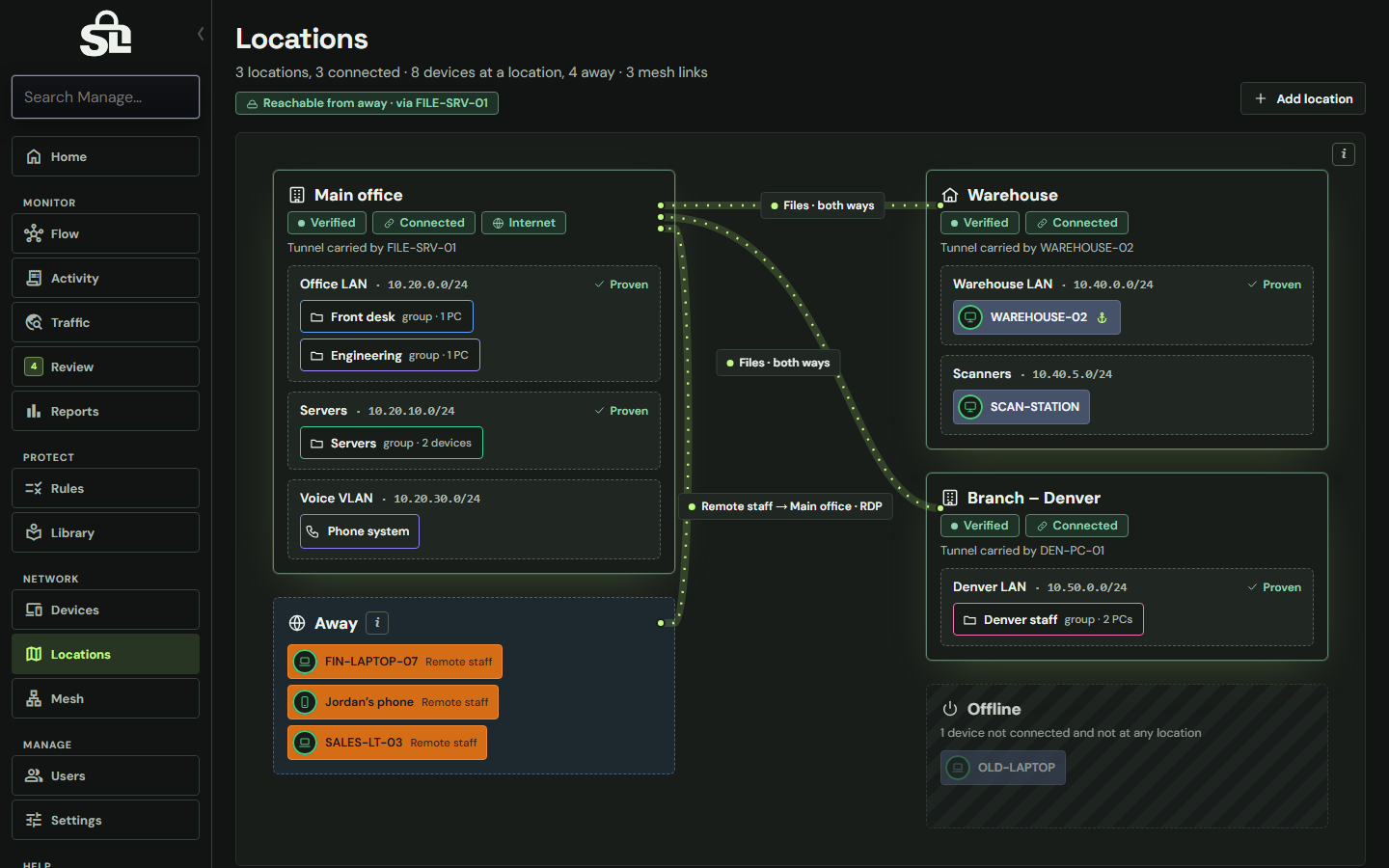Screen dimensions: 1389x868
Task: Click the Add location button
Action: (x=1303, y=98)
